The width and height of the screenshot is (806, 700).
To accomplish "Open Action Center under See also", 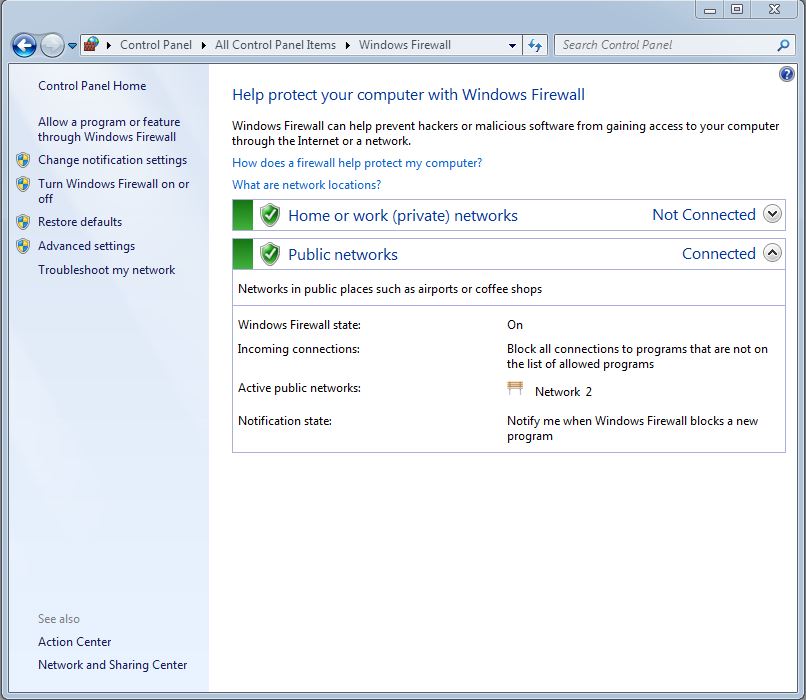I will coord(75,642).
